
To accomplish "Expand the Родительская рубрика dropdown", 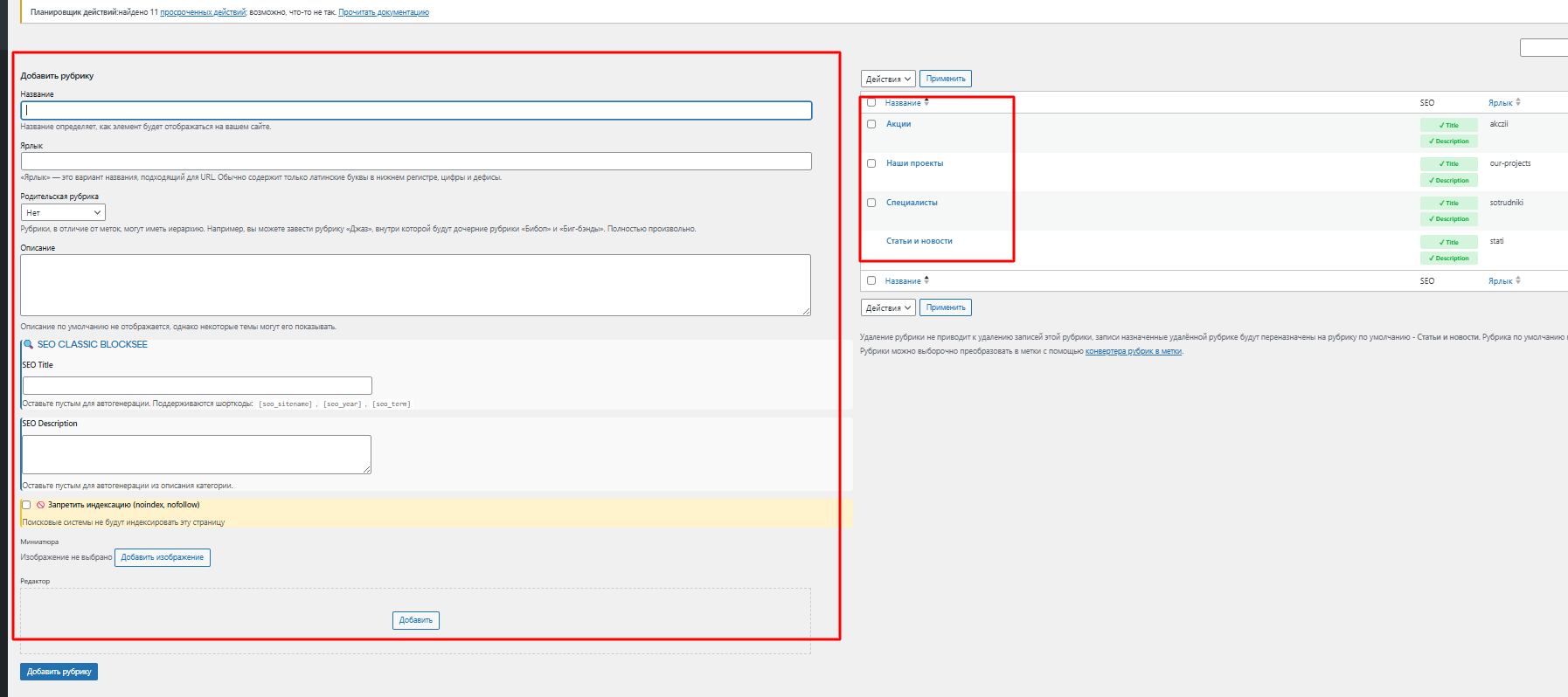I will point(63,212).
